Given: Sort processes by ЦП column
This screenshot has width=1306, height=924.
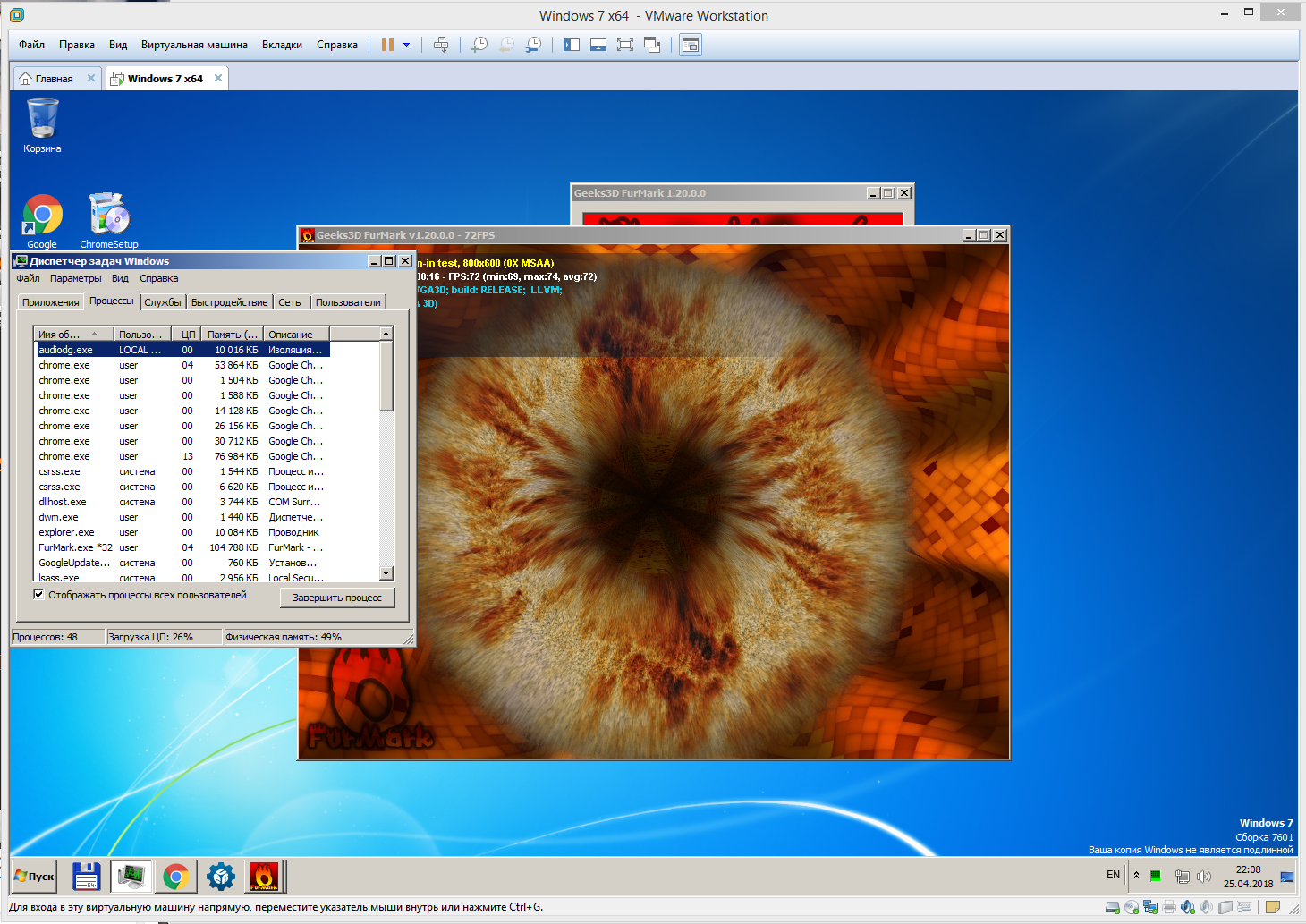Looking at the screenshot, I should pyautogui.click(x=188, y=334).
